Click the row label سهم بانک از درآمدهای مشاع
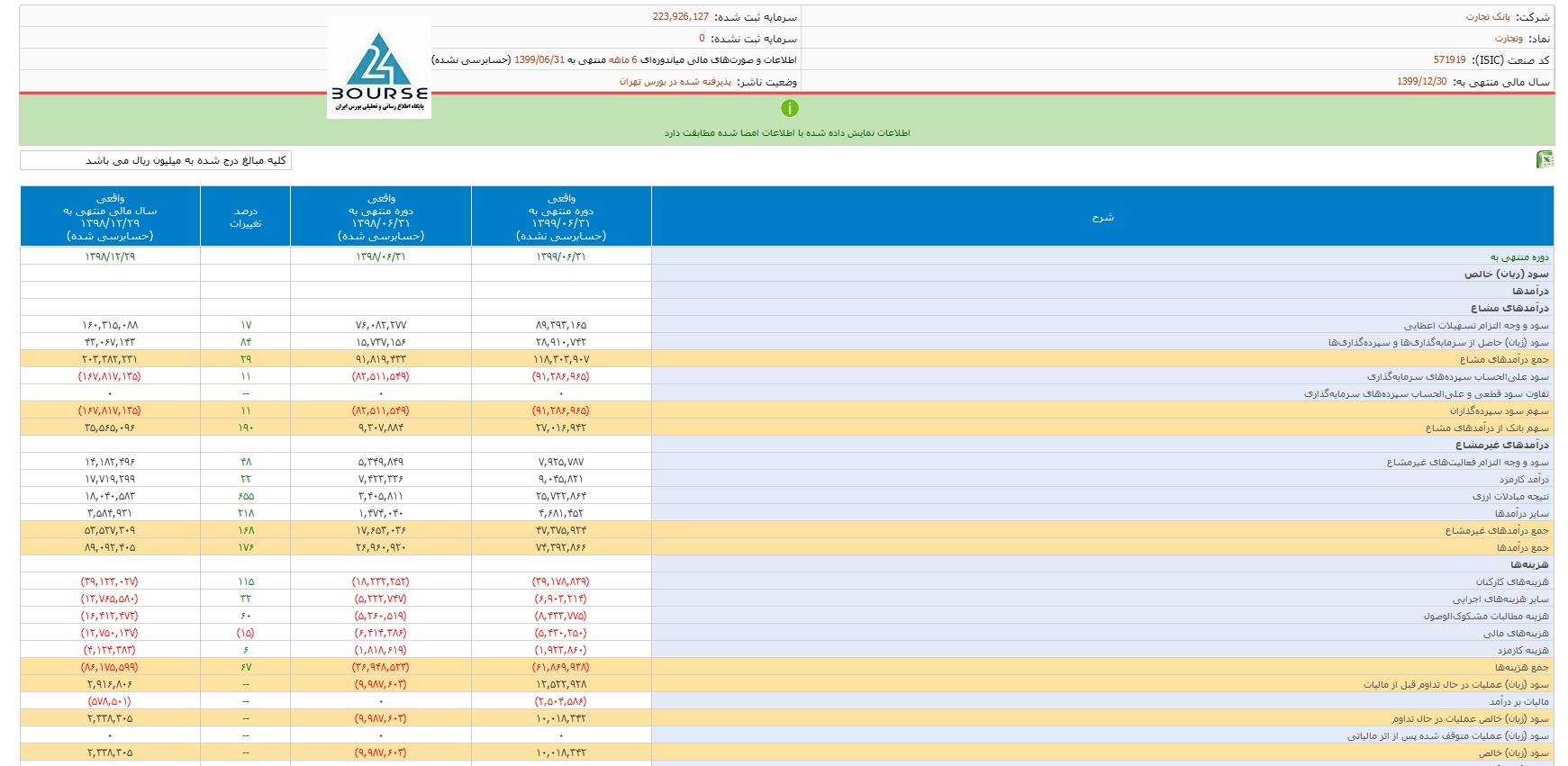 (1487, 428)
